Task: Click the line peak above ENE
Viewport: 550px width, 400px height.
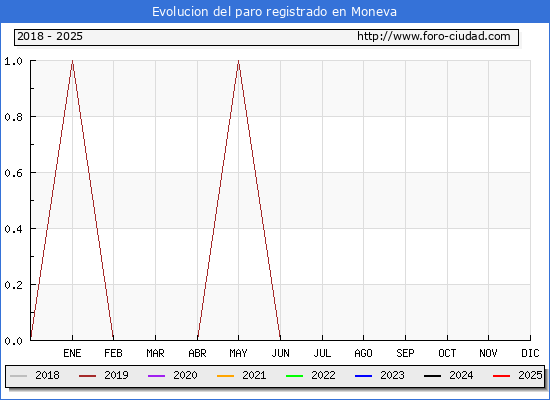Action: click(x=73, y=61)
